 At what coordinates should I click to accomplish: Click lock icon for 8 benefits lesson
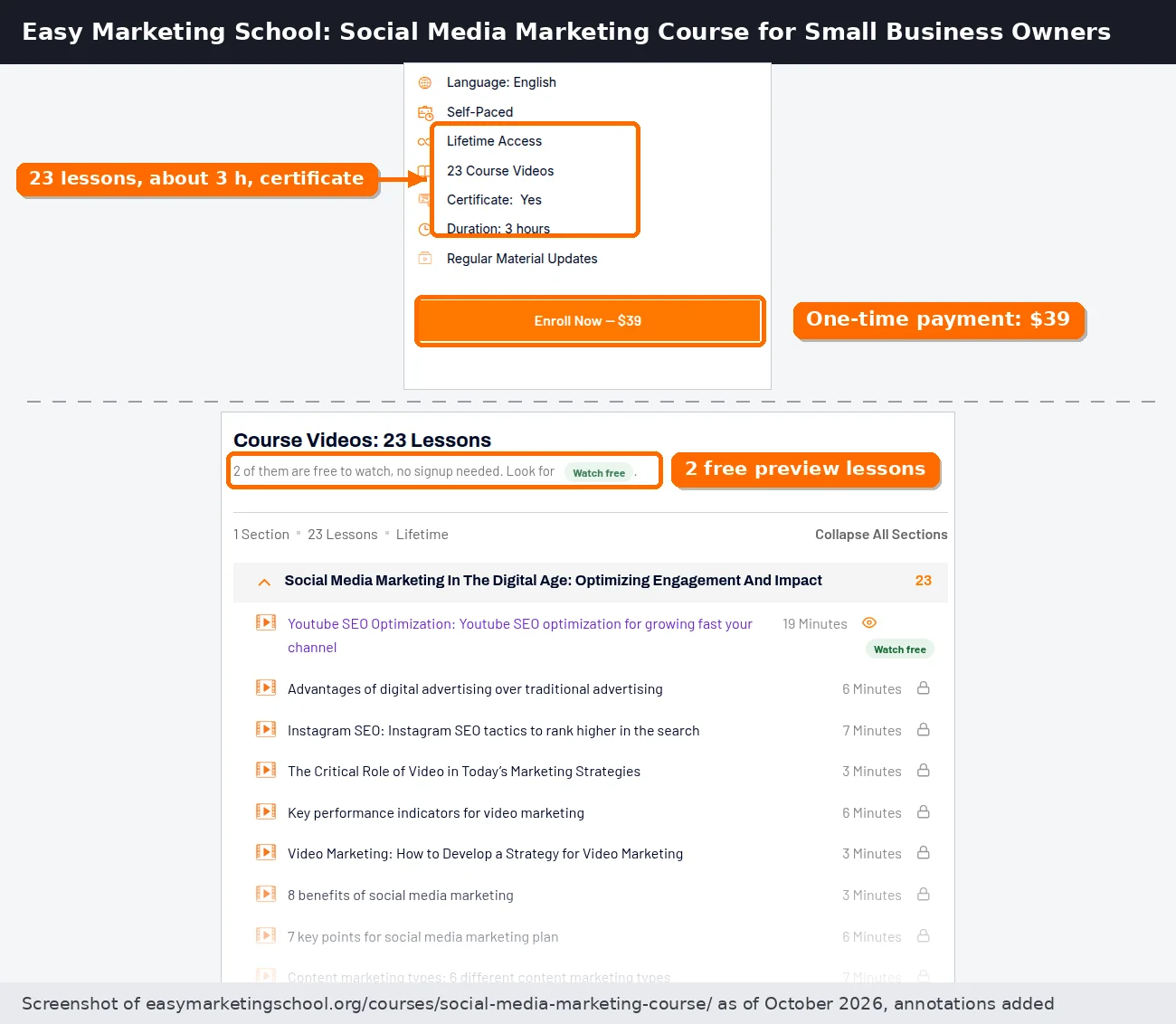coord(924,895)
